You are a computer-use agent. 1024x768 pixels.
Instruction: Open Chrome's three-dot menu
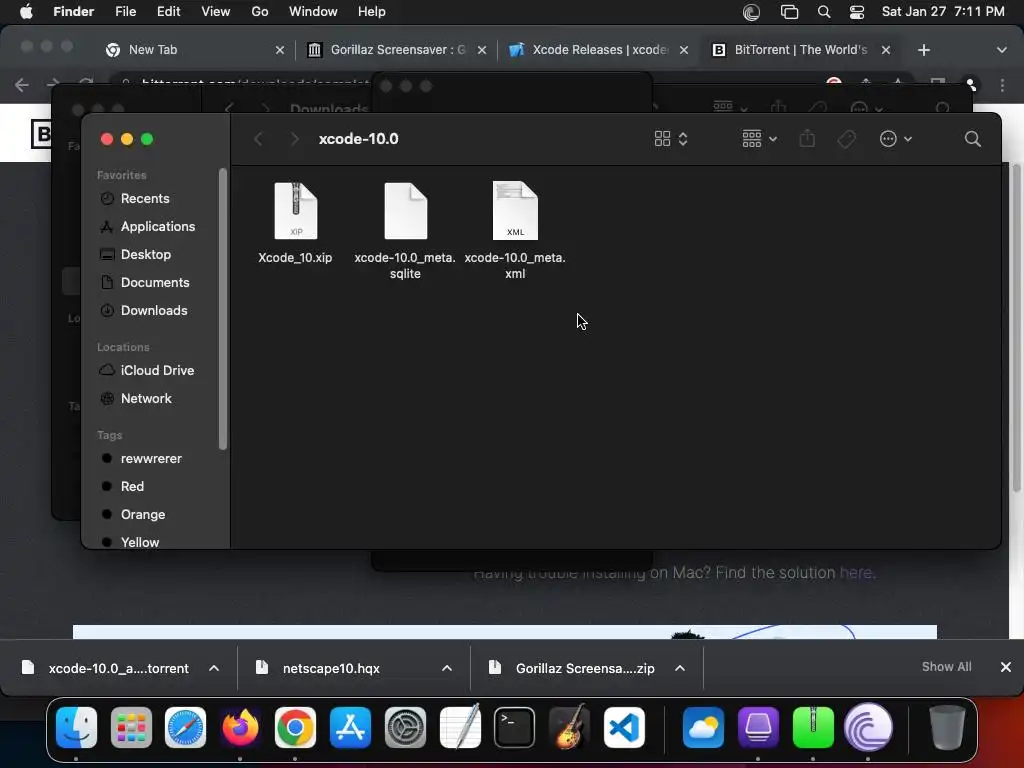coord(1002,85)
